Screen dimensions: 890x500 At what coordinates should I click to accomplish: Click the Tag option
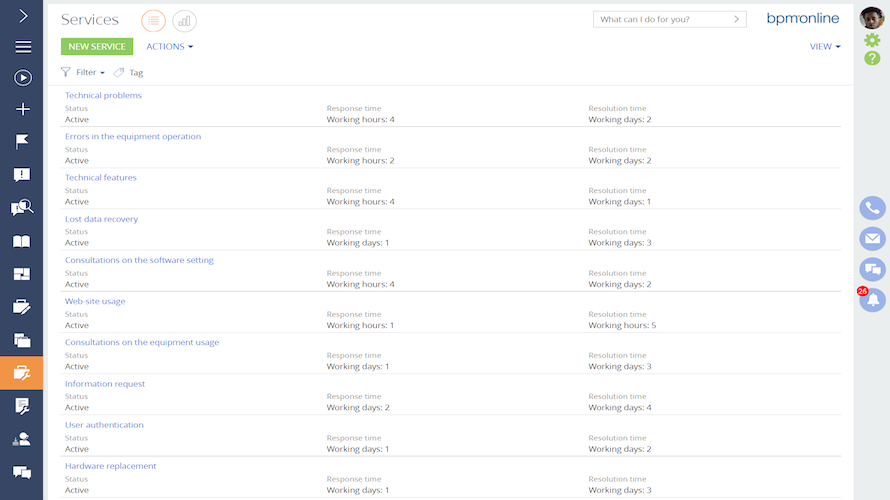[129, 72]
